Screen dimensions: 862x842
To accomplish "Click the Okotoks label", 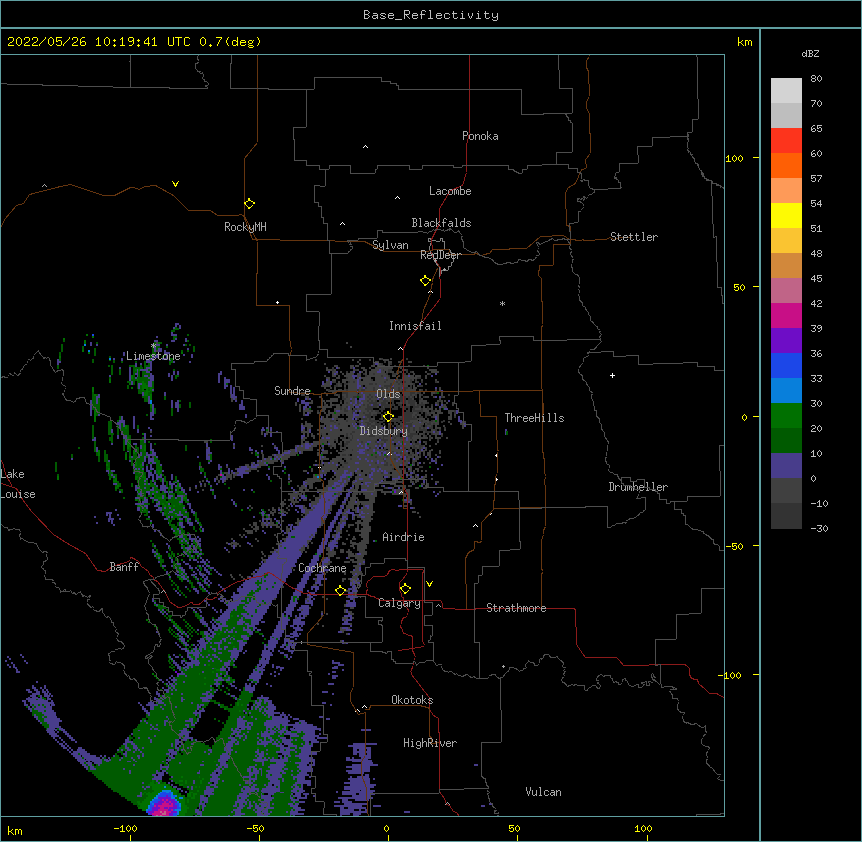I will (x=412, y=700).
